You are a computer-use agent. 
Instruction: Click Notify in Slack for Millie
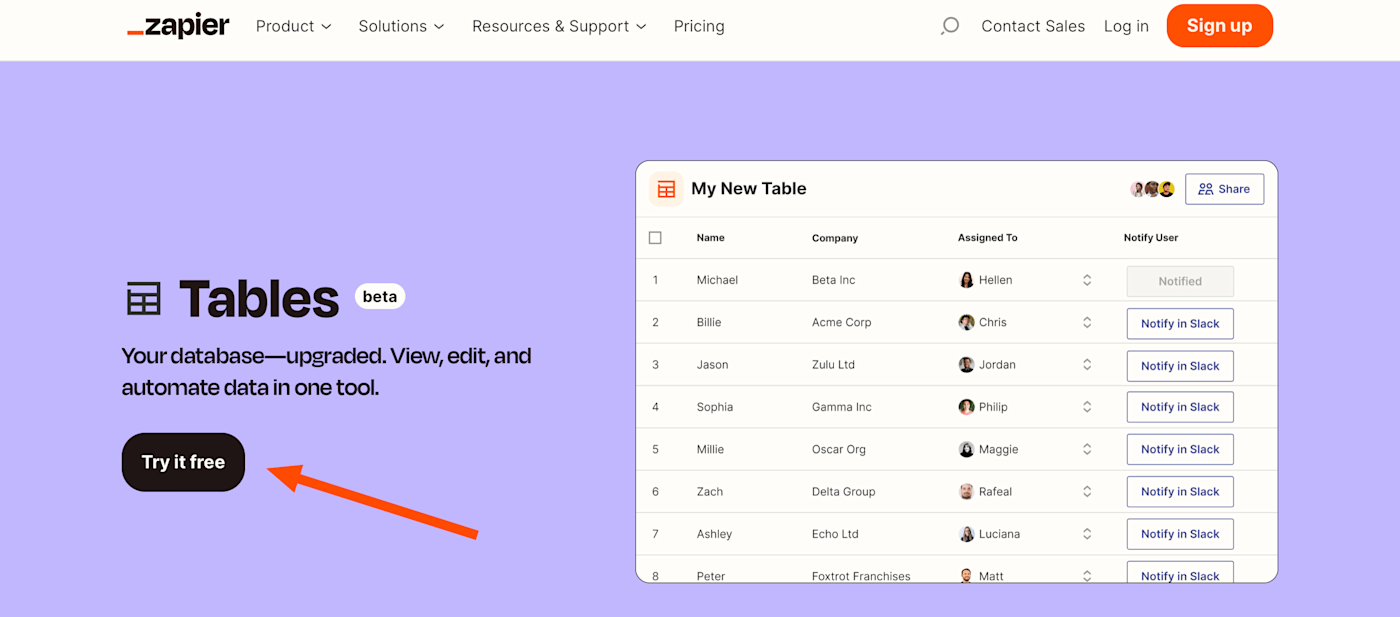tap(1180, 449)
